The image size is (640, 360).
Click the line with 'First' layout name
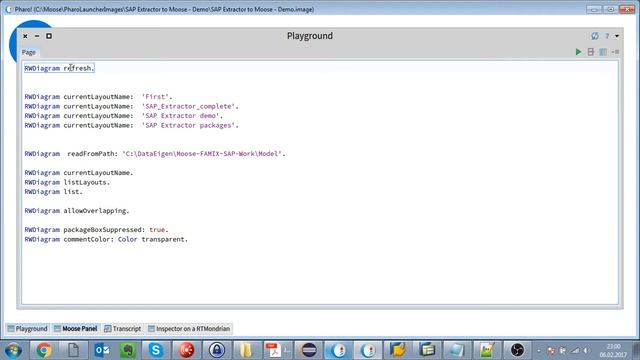coord(98,97)
